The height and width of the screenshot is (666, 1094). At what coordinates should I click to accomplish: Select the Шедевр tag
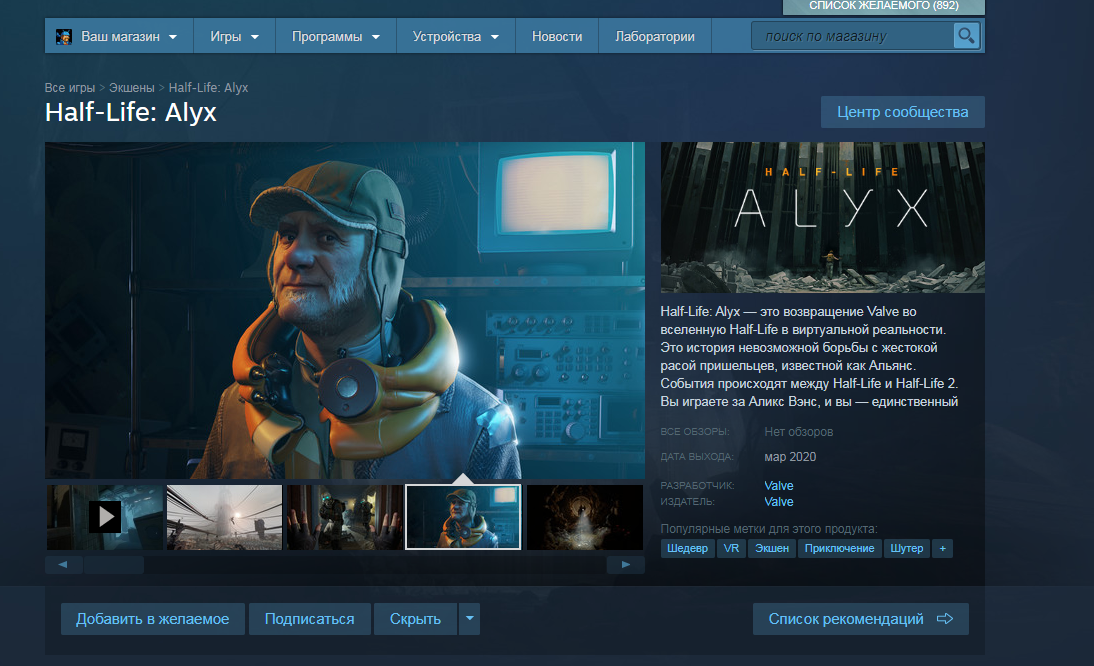687,548
